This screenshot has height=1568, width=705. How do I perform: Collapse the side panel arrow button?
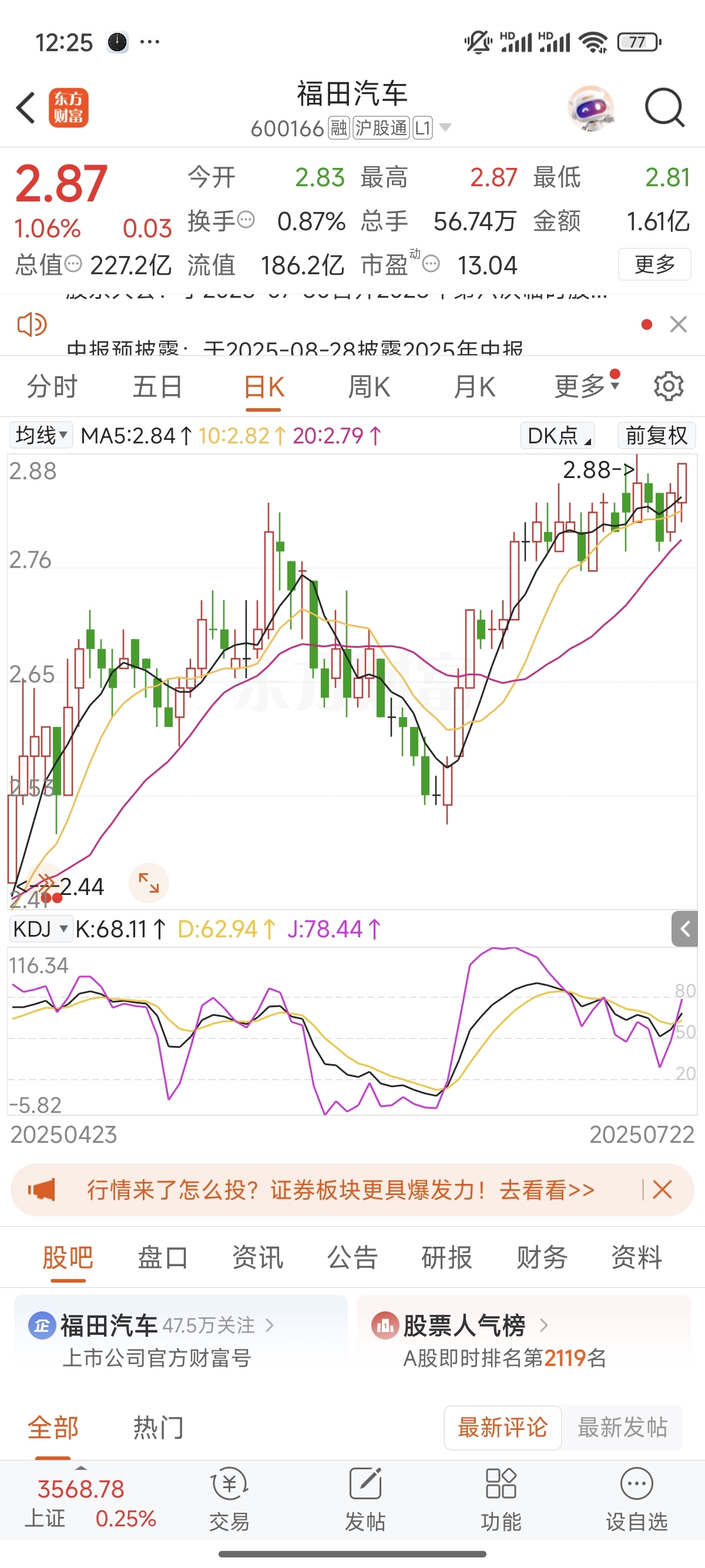click(x=684, y=929)
